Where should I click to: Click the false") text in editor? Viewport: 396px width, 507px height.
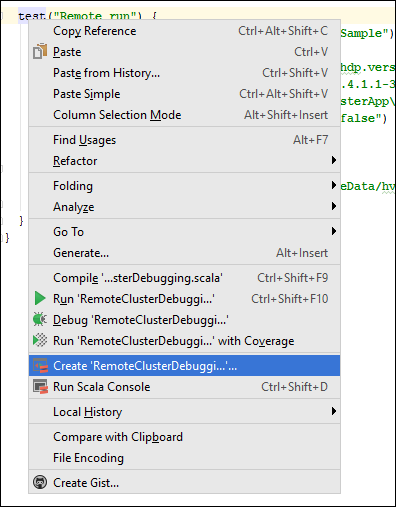pyautogui.click(x=364, y=118)
